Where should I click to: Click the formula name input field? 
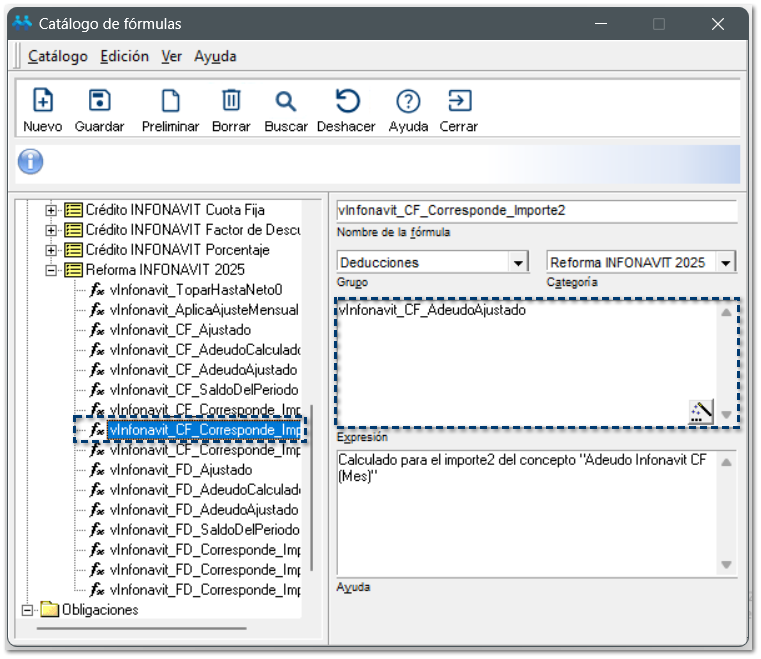[x=537, y=211]
